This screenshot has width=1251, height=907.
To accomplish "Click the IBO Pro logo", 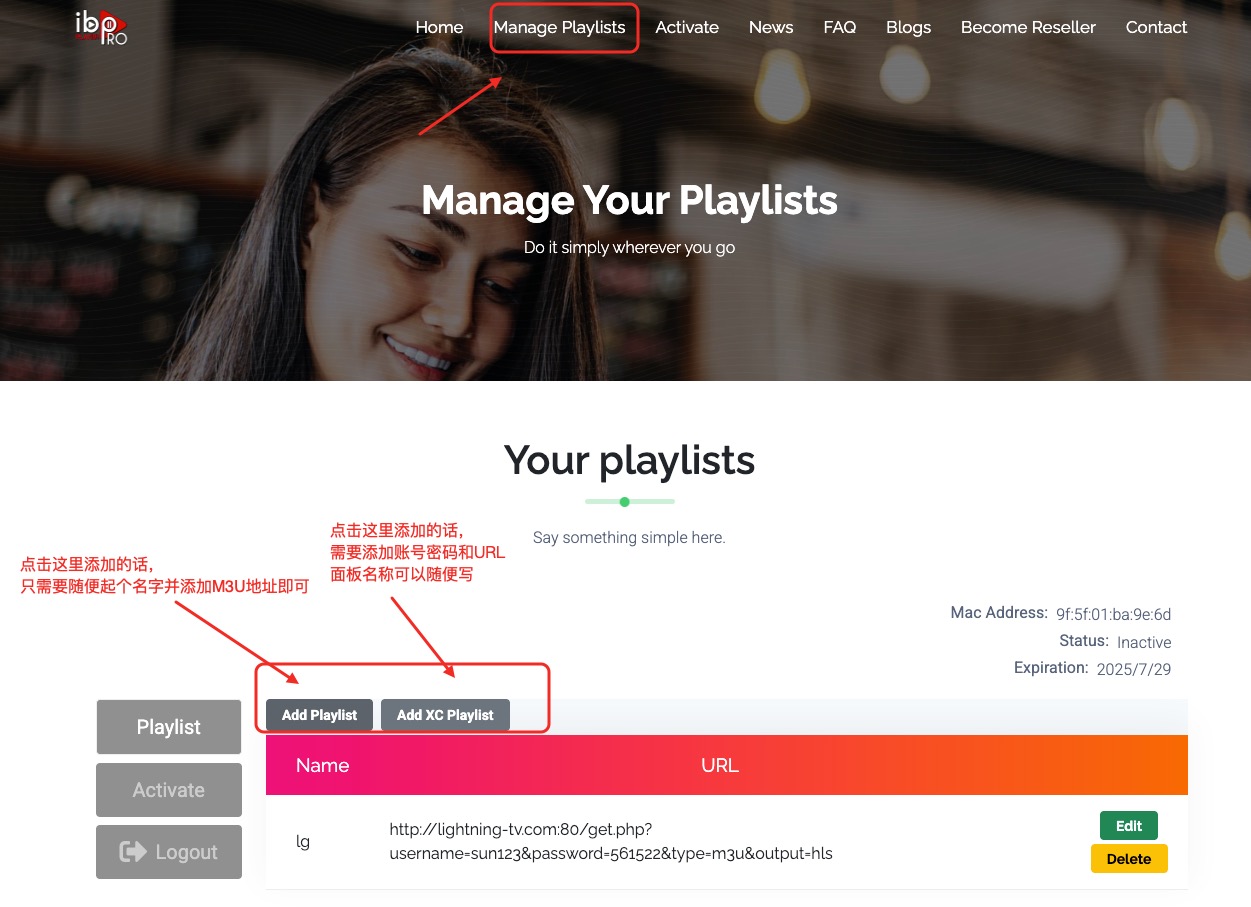I will click(102, 27).
